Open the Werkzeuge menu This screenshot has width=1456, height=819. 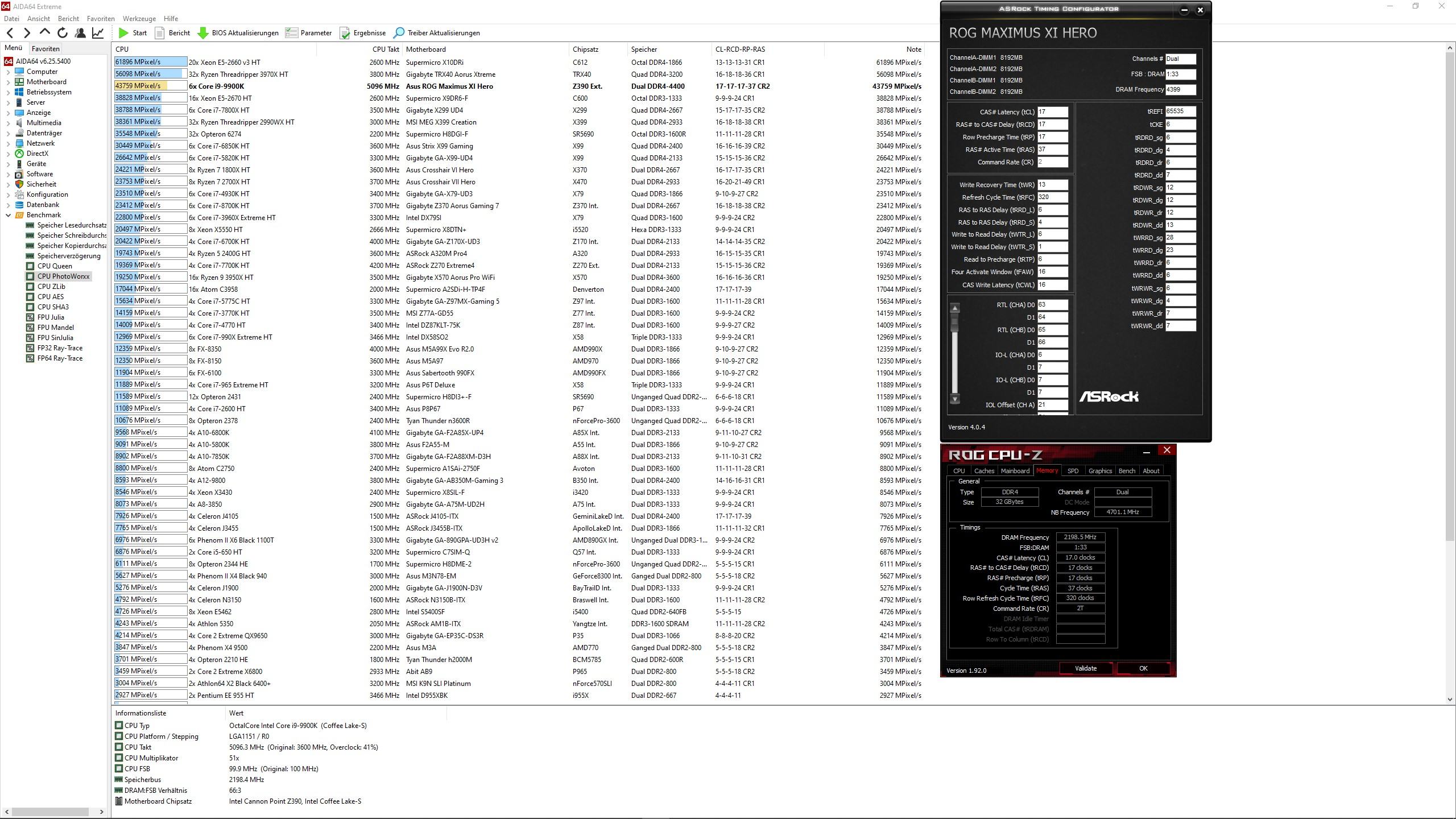pos(139,19)
